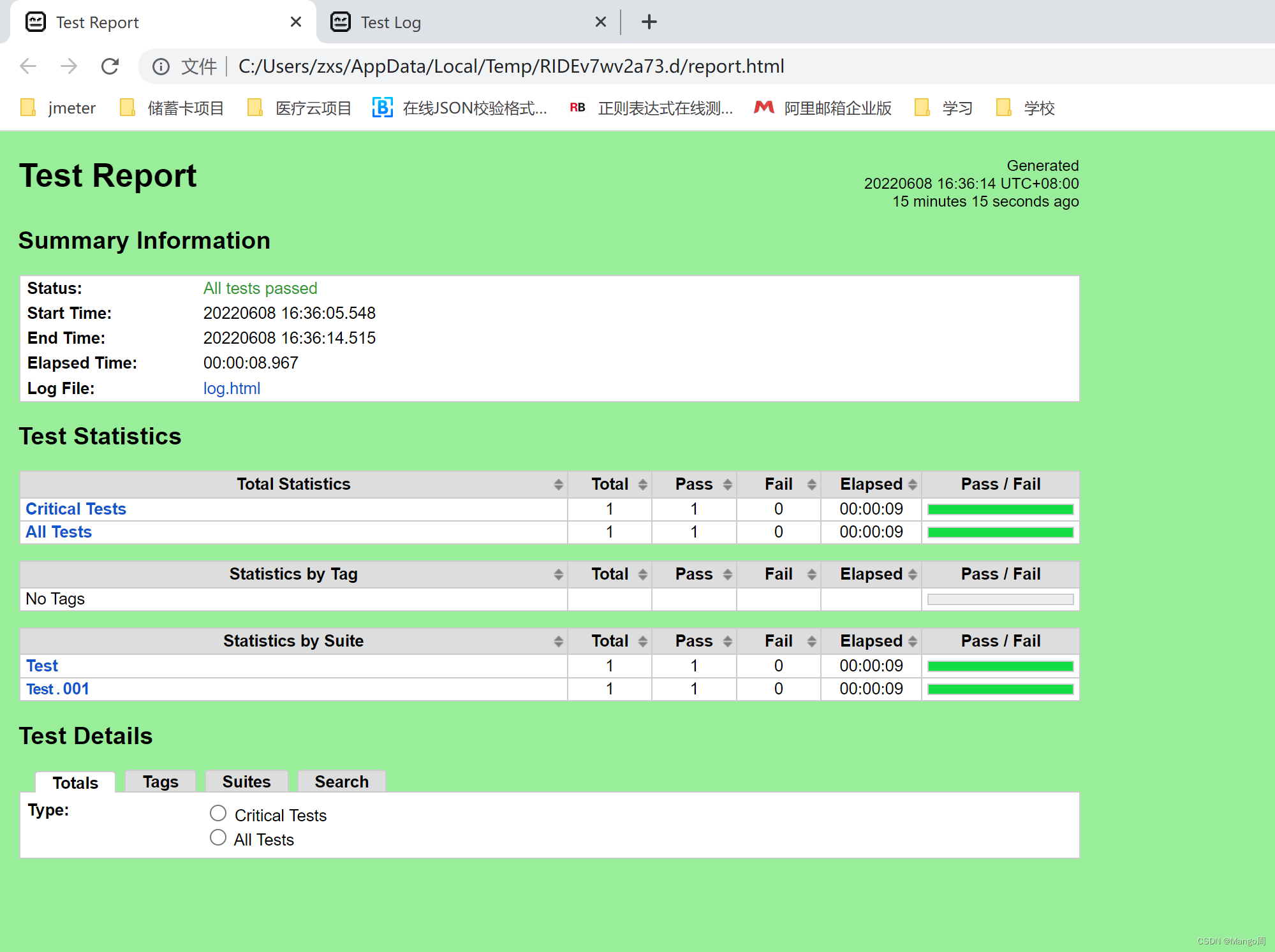Open the log.html link
Screen dimensions: 1275x952
[x=232, y=388]
